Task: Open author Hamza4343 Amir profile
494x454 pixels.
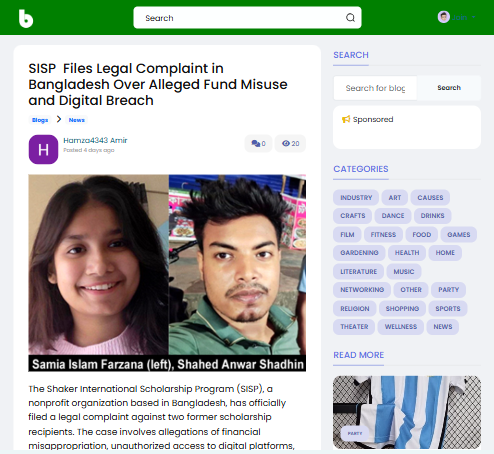Action: [95, 140]
